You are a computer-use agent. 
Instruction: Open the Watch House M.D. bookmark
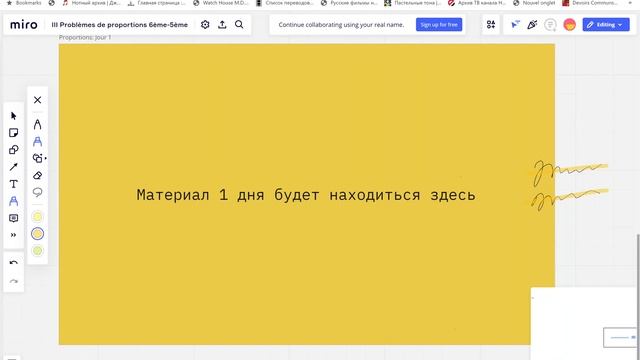click(221, 3)
